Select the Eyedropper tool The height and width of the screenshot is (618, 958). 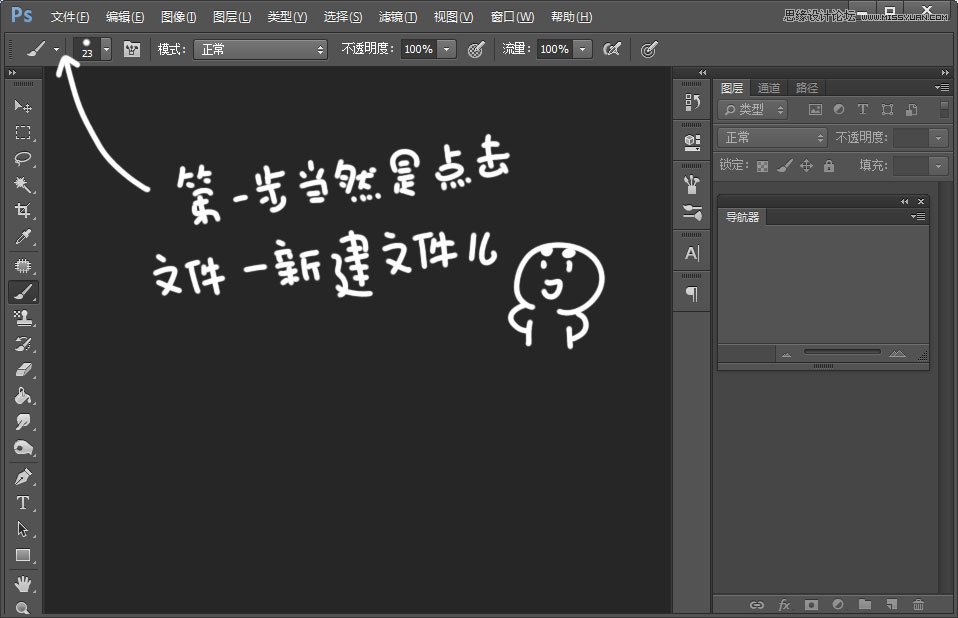(23, 237)
